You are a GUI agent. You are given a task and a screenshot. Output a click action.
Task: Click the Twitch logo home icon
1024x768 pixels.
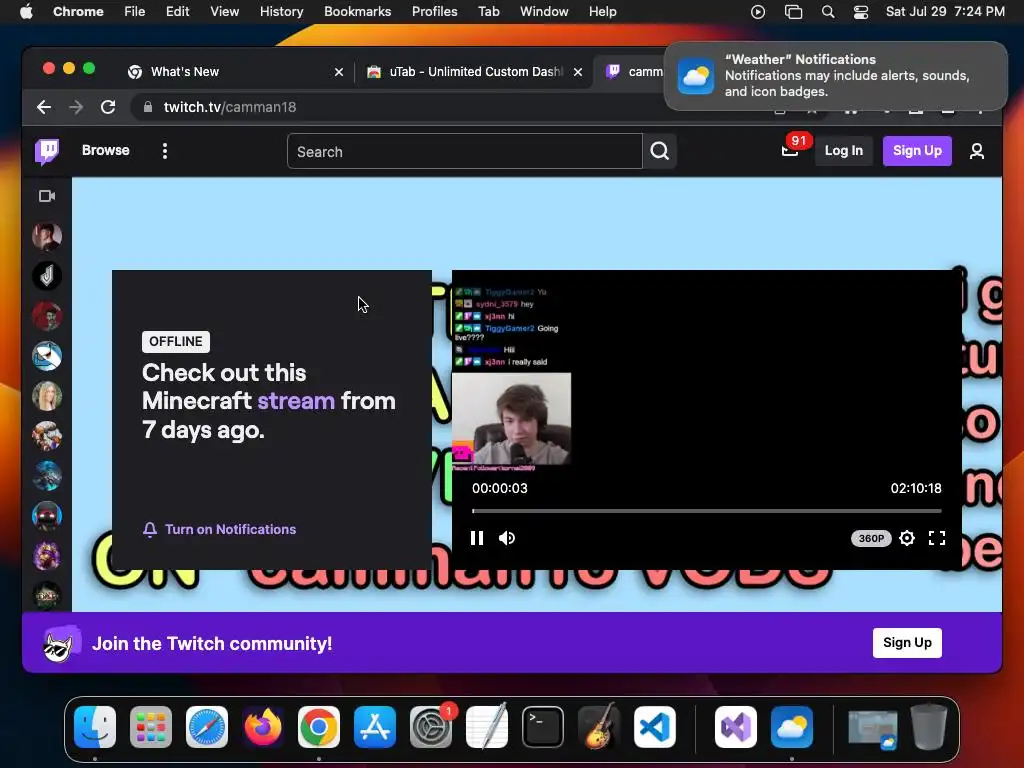click(47, 151)
